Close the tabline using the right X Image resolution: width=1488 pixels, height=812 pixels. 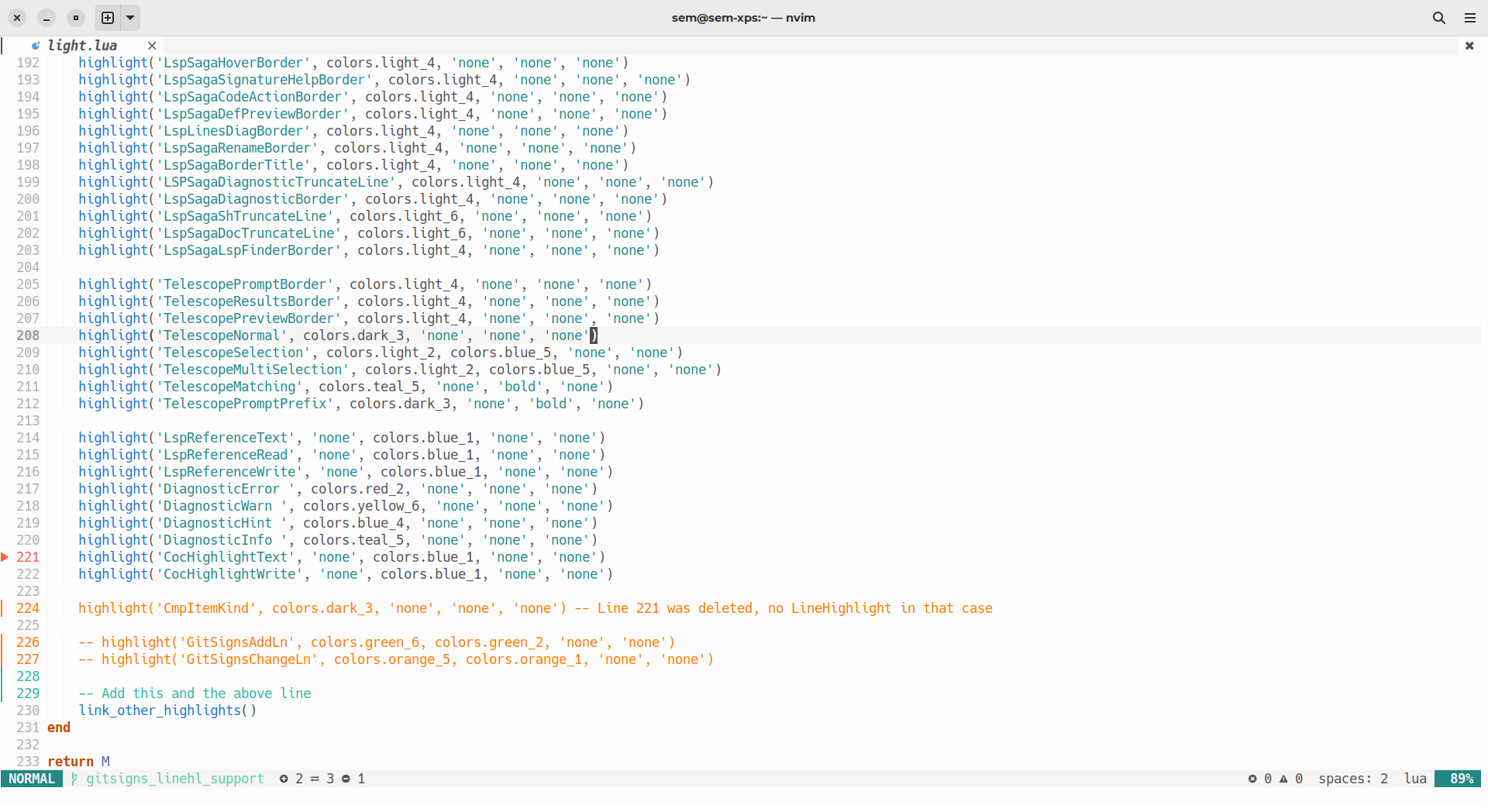coord(1469,46)
